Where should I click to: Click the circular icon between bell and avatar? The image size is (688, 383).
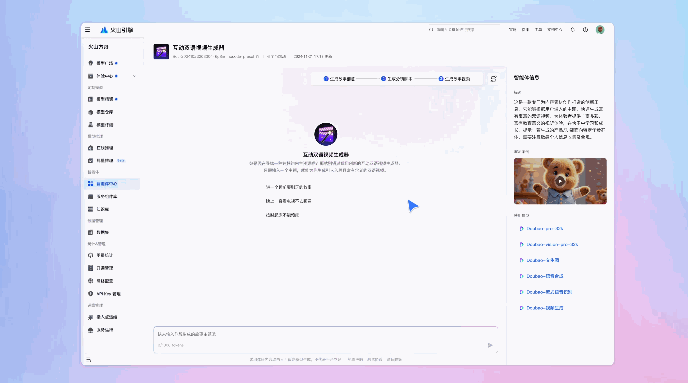point(585,30)
